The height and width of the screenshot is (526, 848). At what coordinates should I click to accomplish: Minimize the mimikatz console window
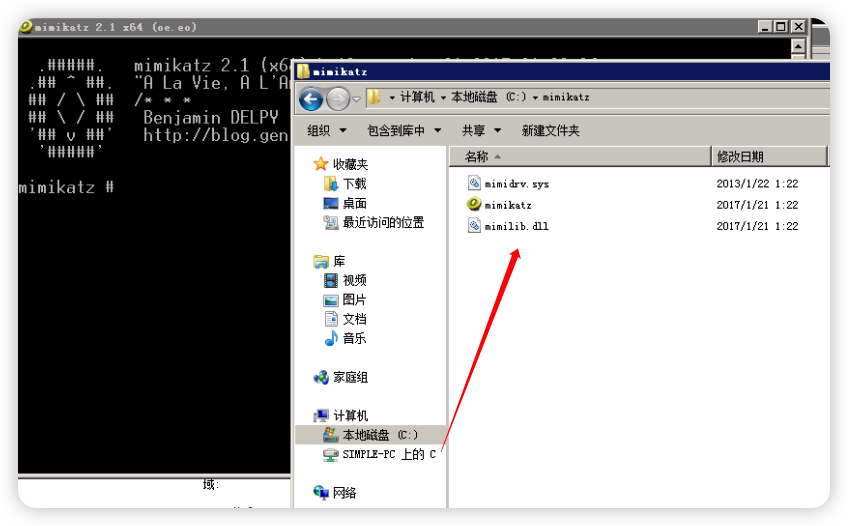click(765, 26)
